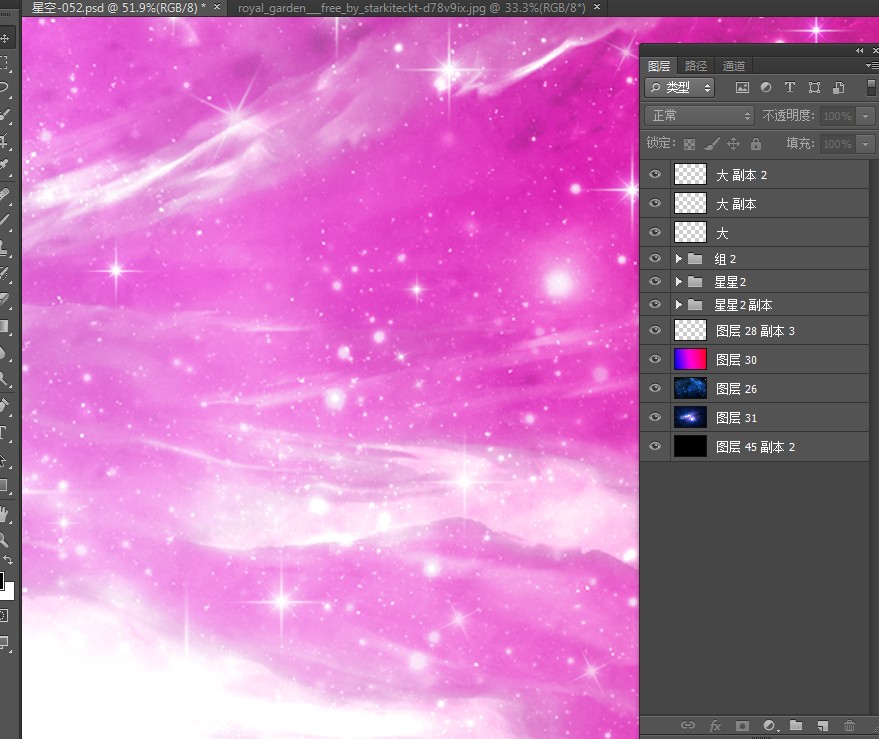Hide the 大 副本 layer
Screen dimensions: 879x739
click(x=655, y=204)
